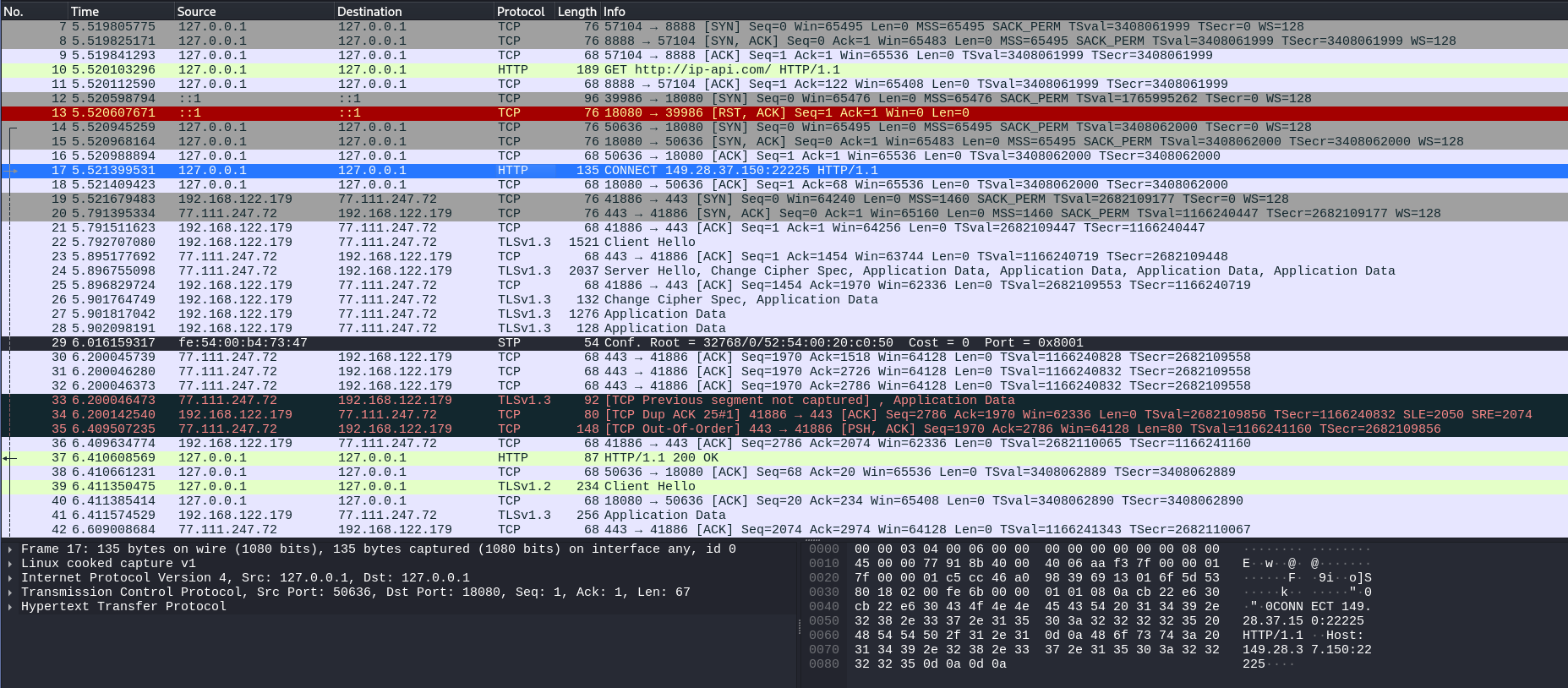Sort by the Length column header
This screenshot has width=1568, height=688.
576,12
